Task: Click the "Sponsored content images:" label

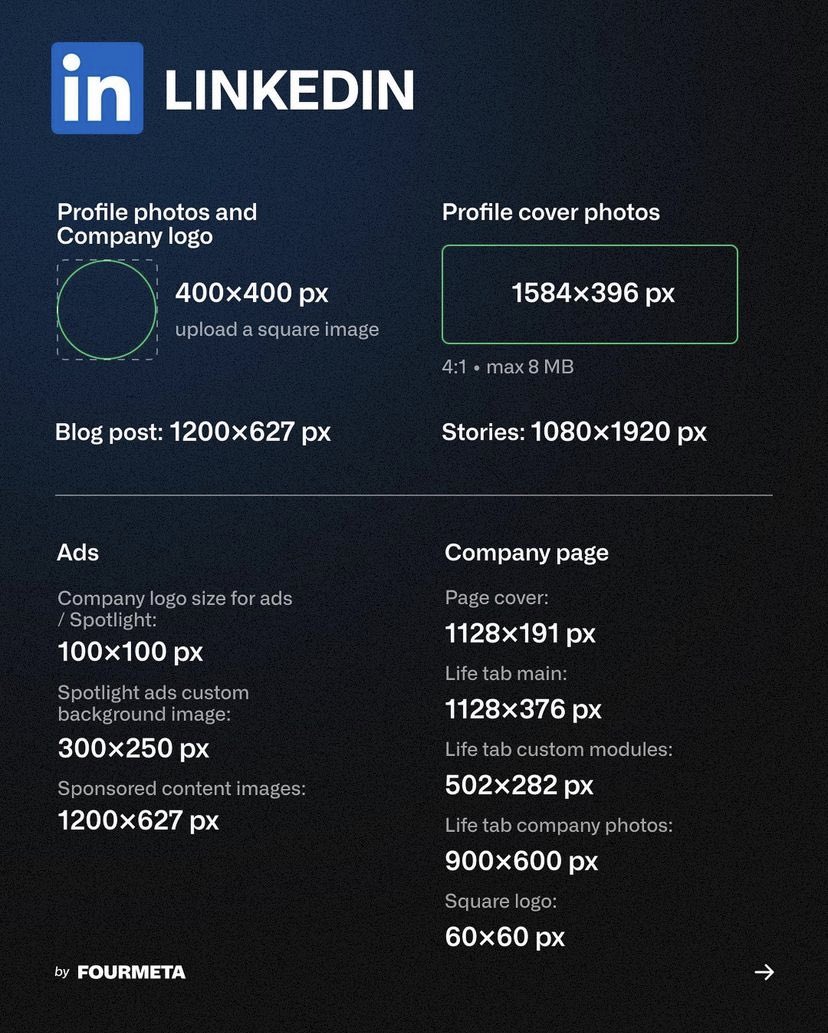Action: point(182,789)
